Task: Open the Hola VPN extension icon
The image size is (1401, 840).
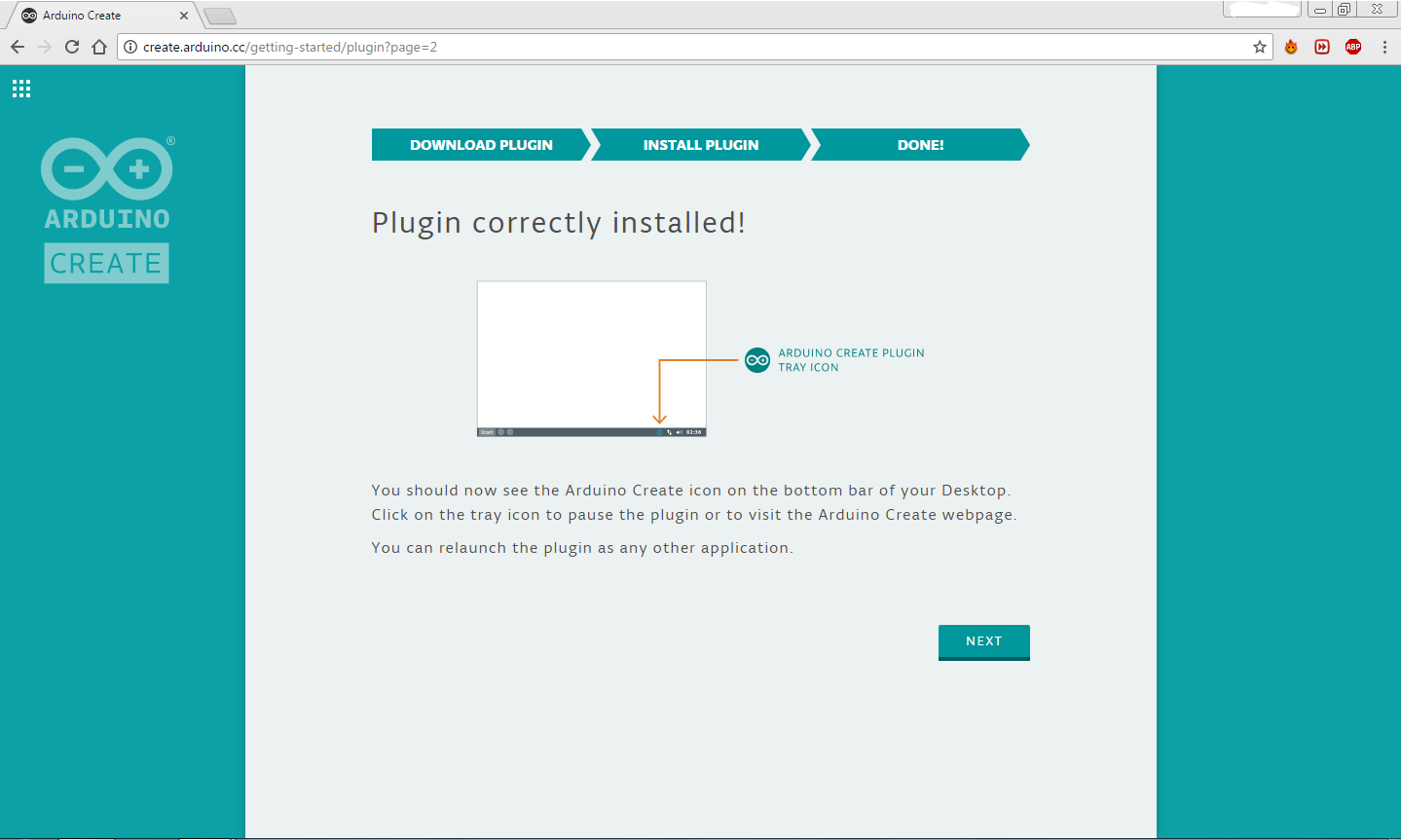Action: click(1290, 46)
